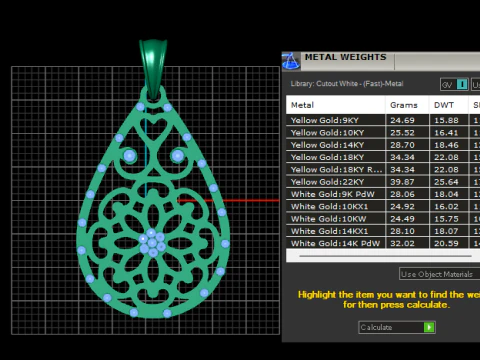Click the center gemstone cluster on pendant
Viewport: 480px width, 360px height.
coord(152,242)
